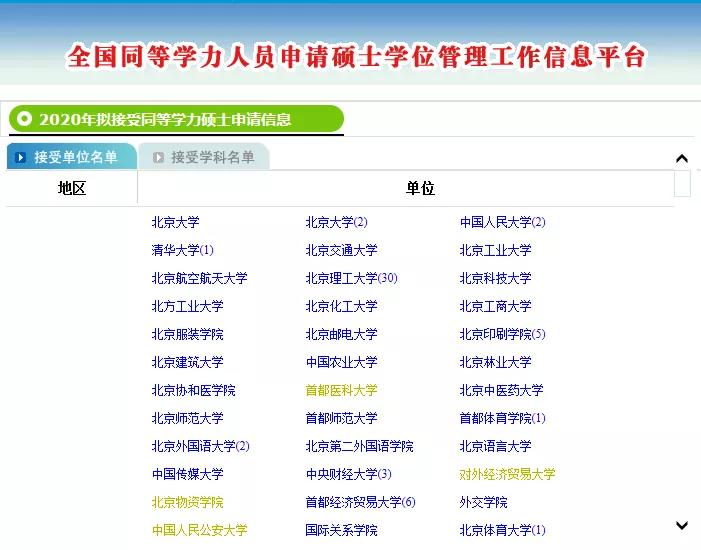Open 北京交通大学 link

tap(341, 250)
